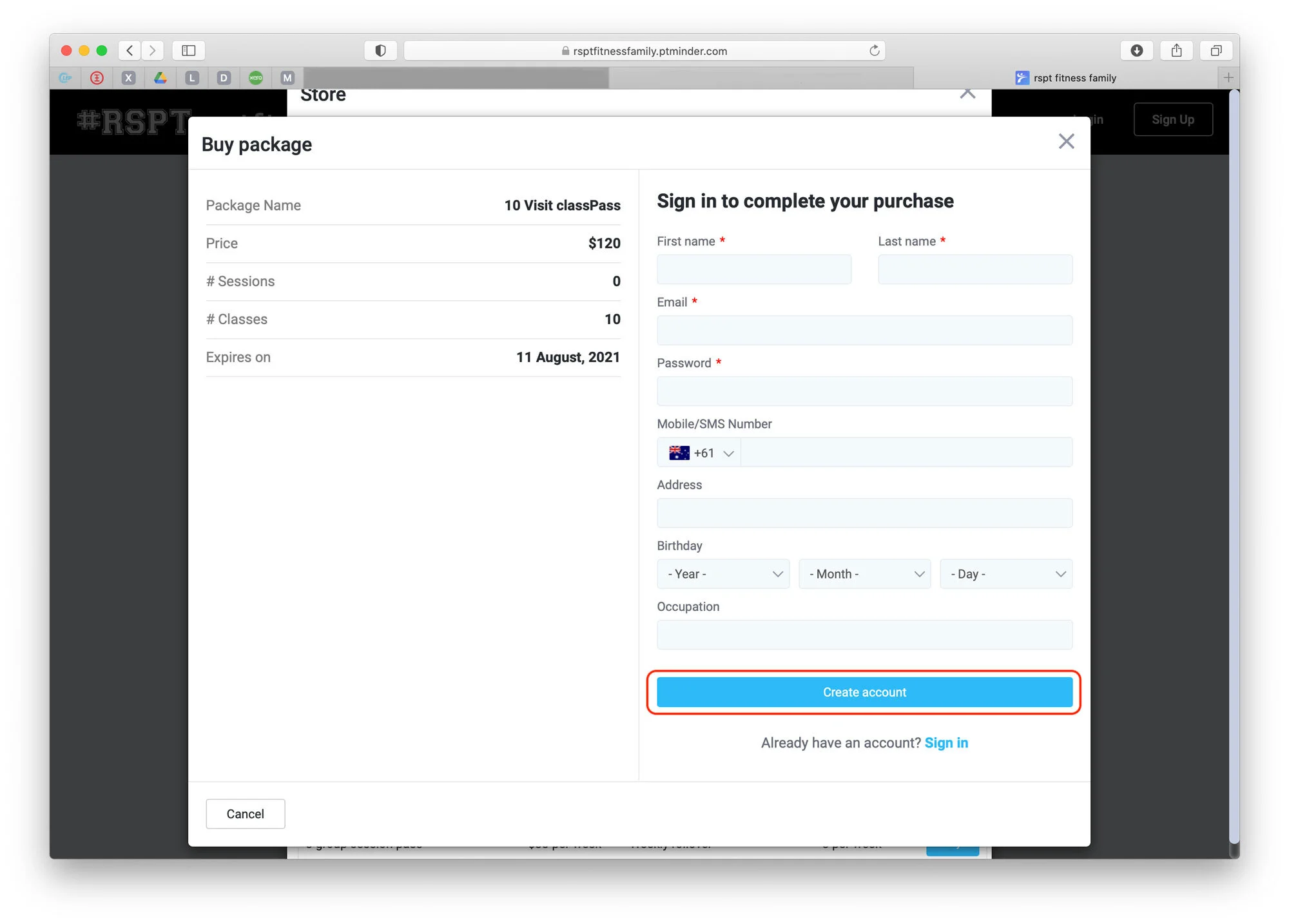Show tab overview icon
Screen dimensions: 1289x924
pyautogui.click(x=1216, y=50)
